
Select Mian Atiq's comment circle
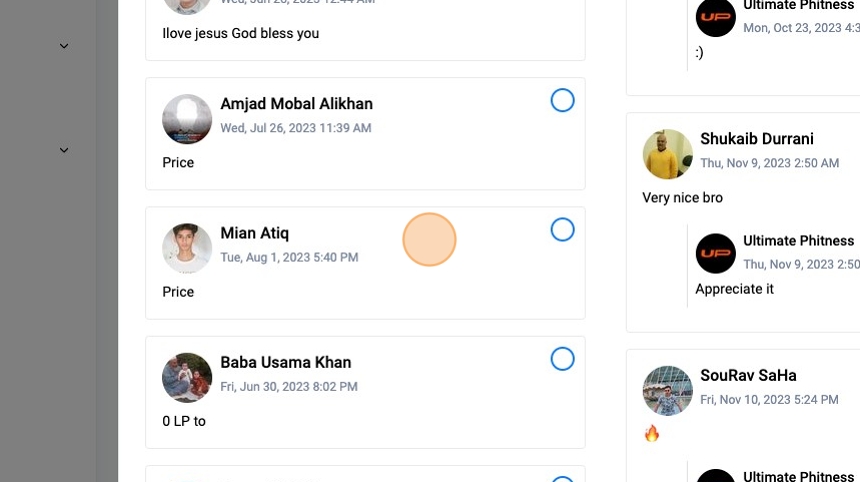[563, 230]
